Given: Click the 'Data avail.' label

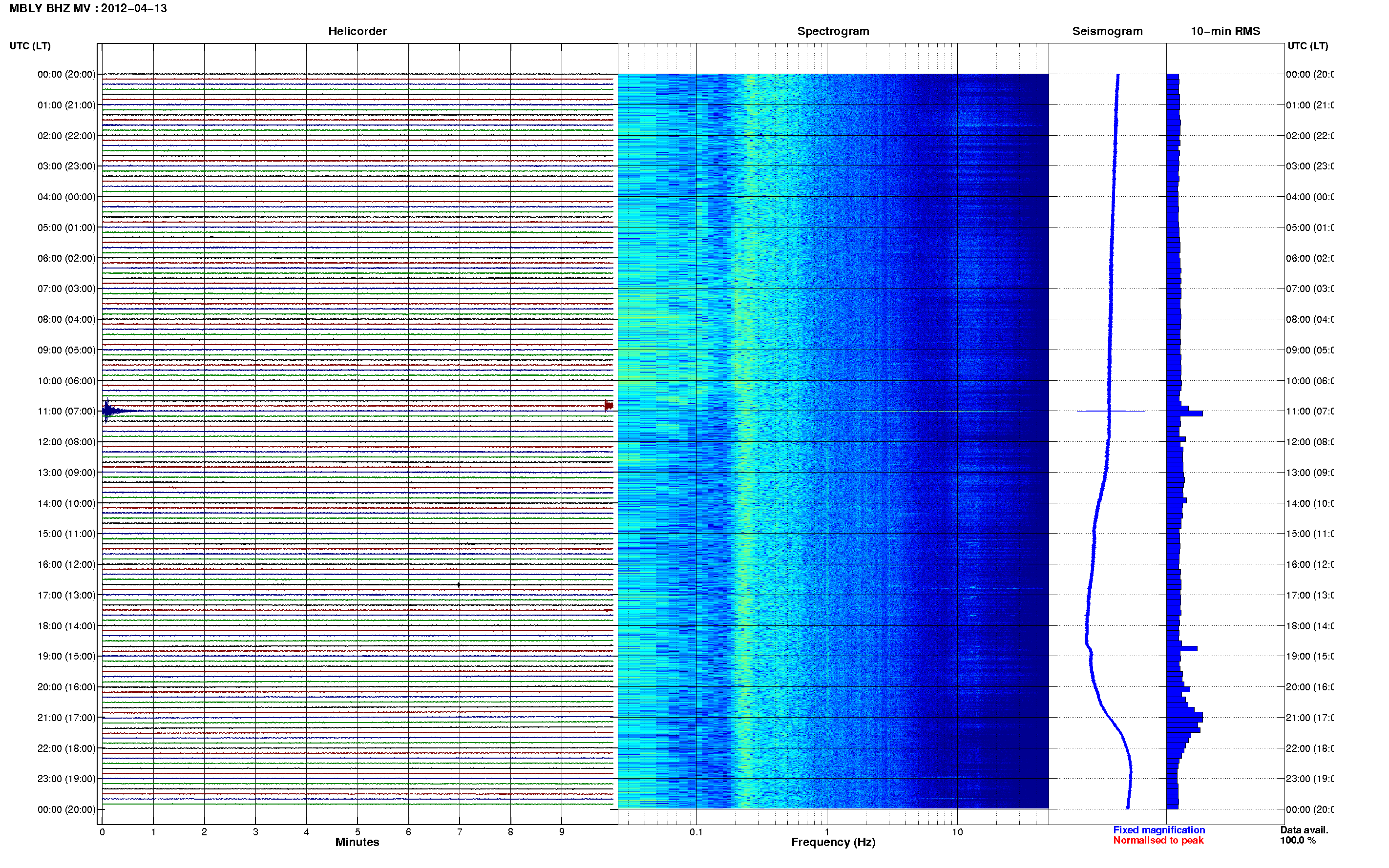Looking at the screenshot, I should pos(1304,830).
